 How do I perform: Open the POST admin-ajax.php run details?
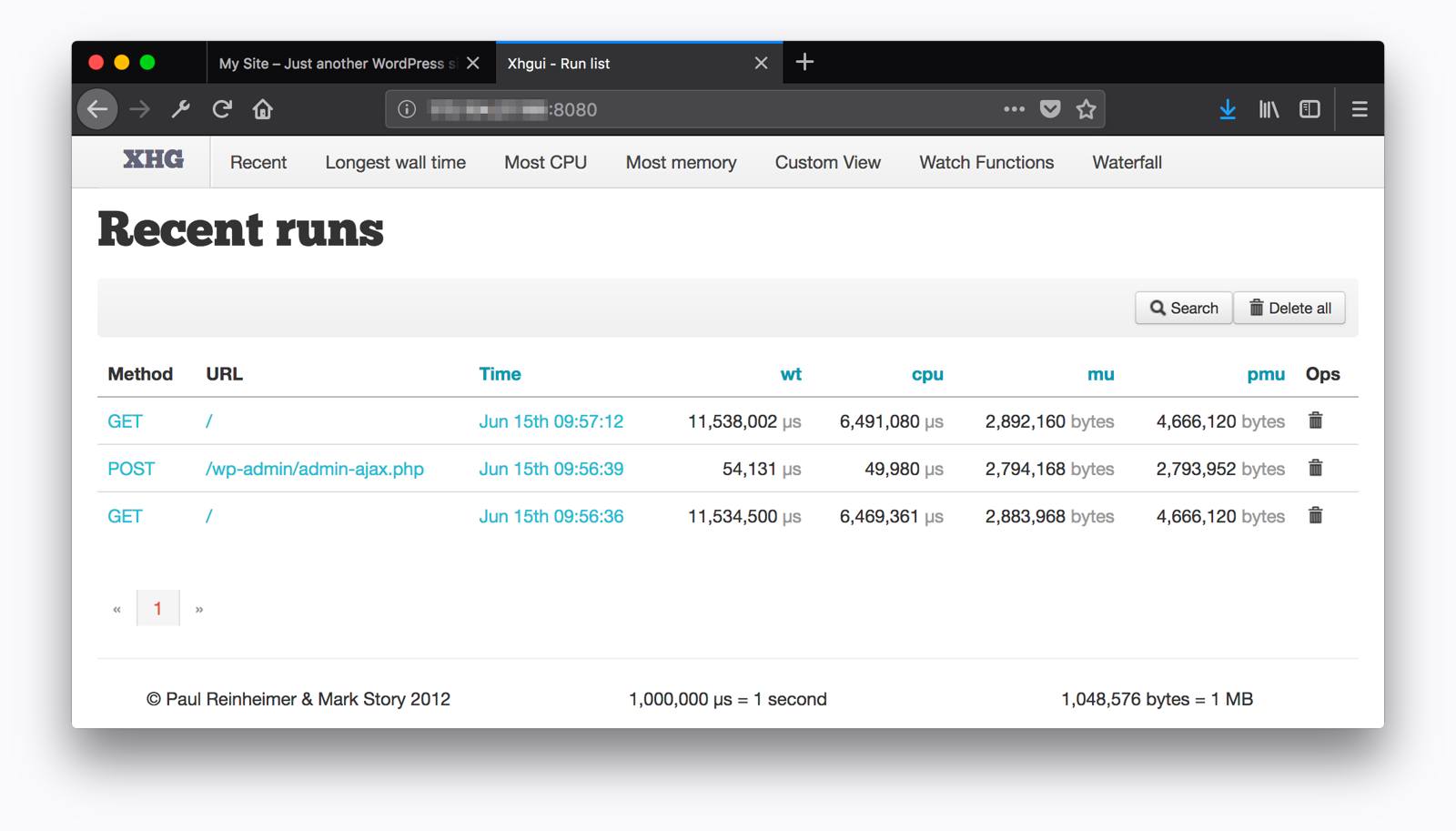click(x=314, y=468)
